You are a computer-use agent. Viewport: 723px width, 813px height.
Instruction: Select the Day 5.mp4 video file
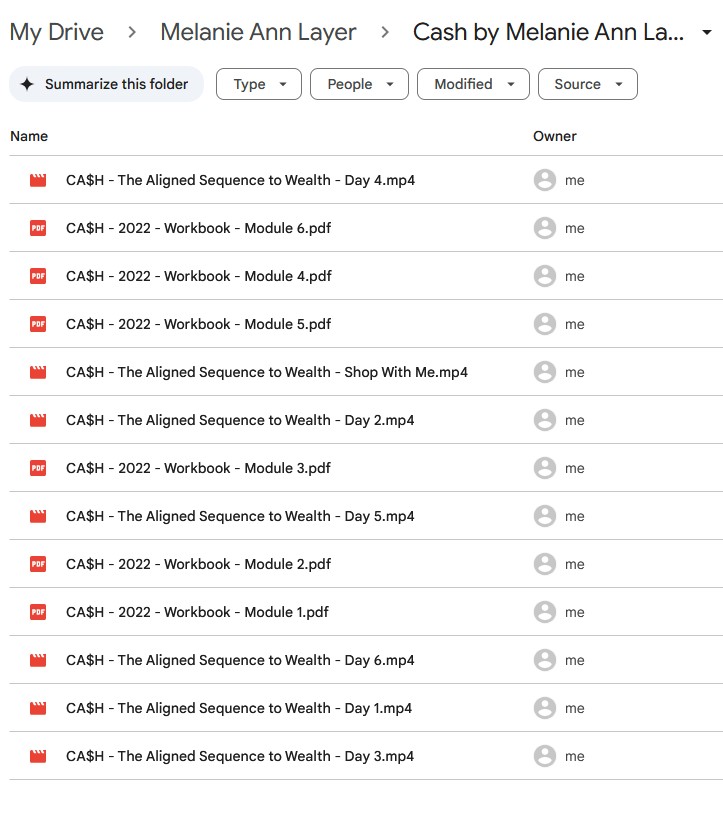click(x=240, y=516)
